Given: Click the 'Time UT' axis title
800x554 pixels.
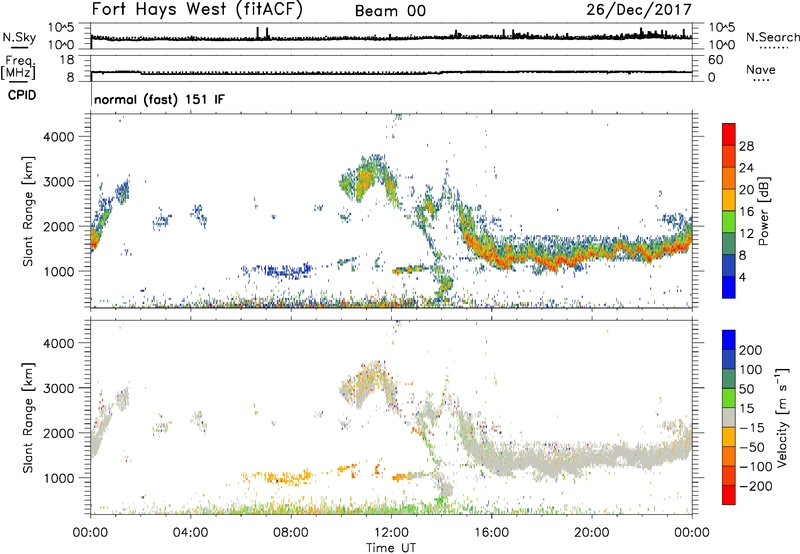Looking at the screenshot, I should pos(391,548).
